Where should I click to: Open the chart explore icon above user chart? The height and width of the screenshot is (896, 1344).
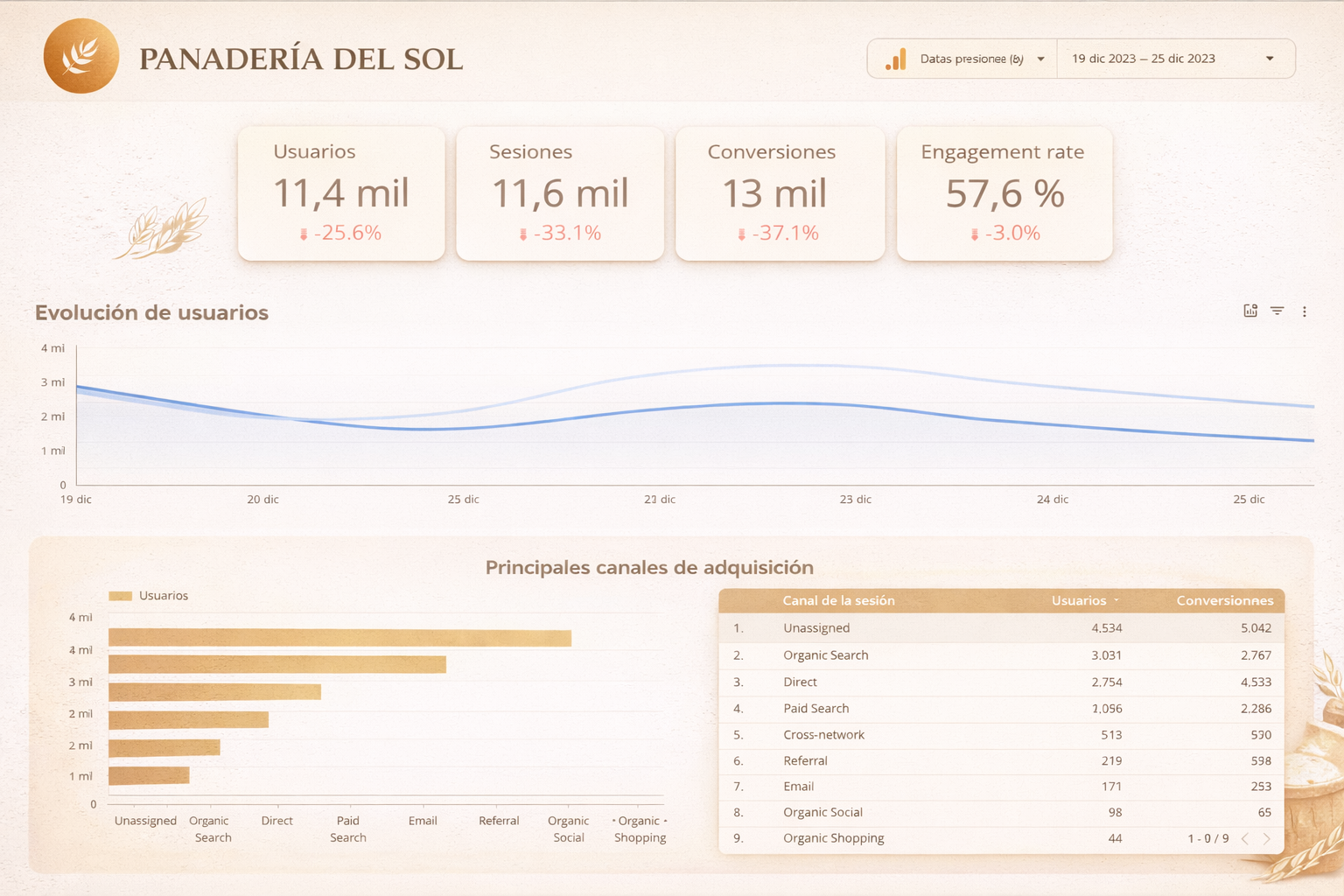pyautogui.click(x=1250, y=311)
